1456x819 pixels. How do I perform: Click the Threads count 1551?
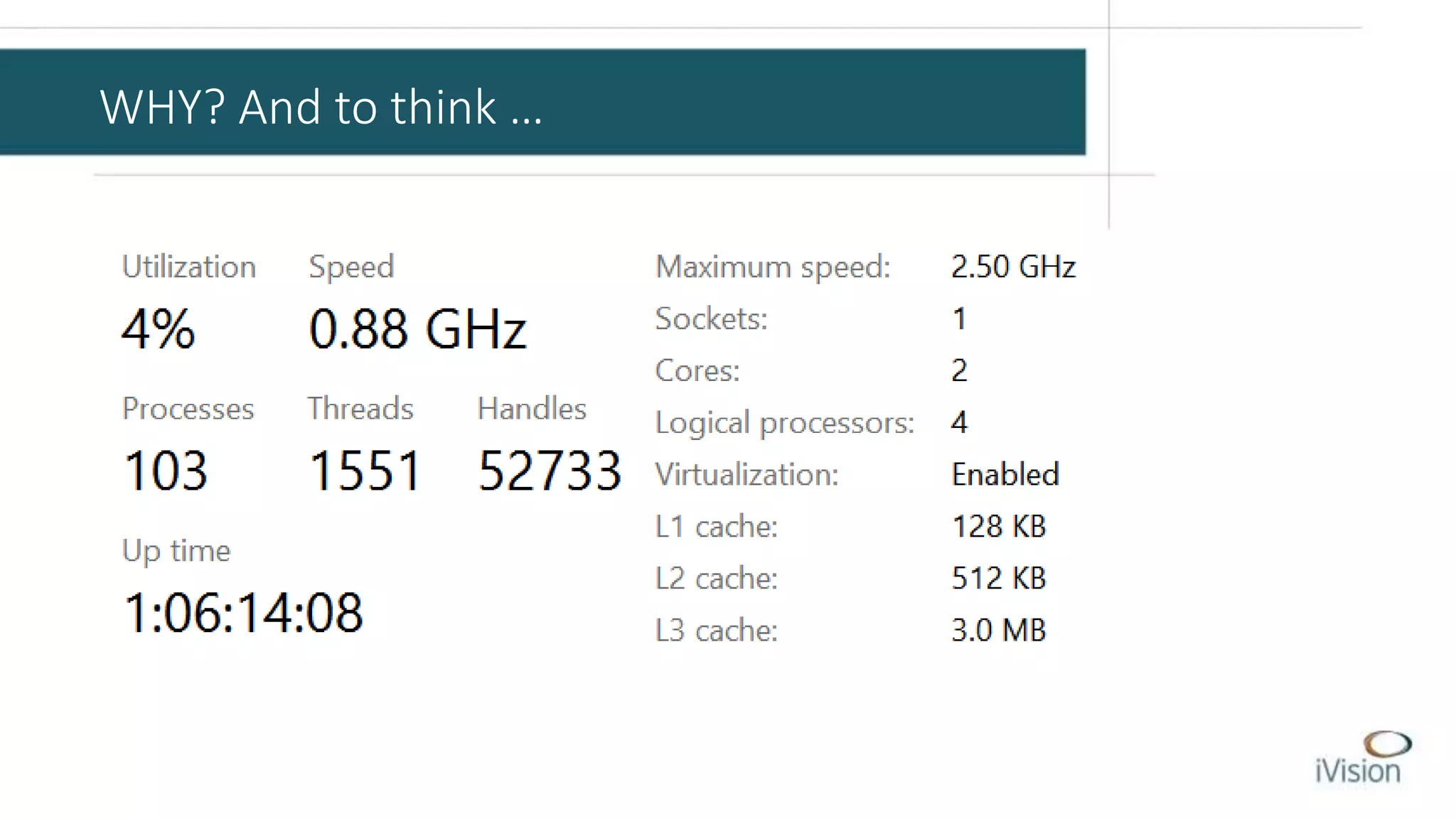365,471
